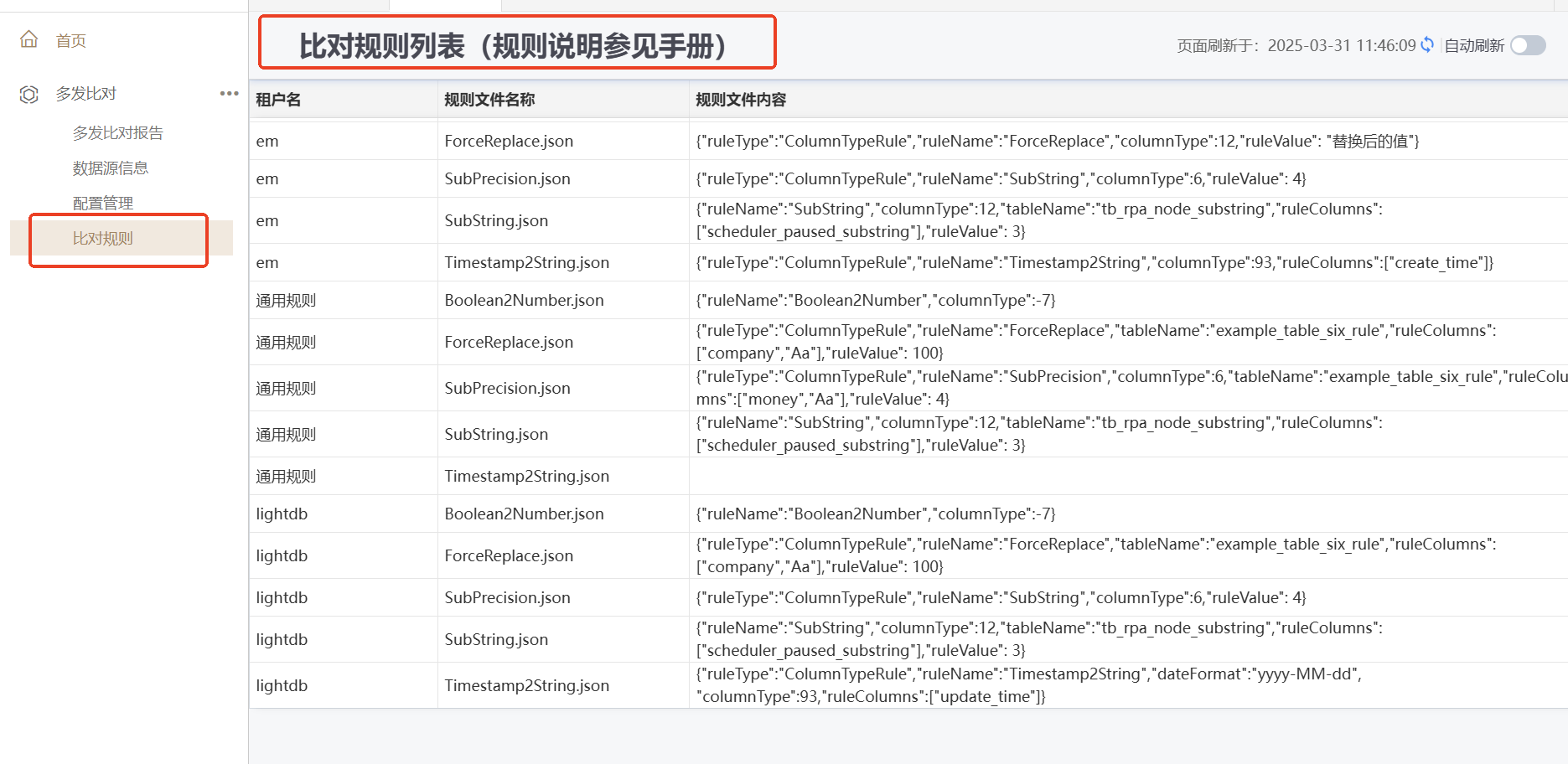Open 配置管理 menu item
The image size is (1568, 764).
tap(103, 203)
